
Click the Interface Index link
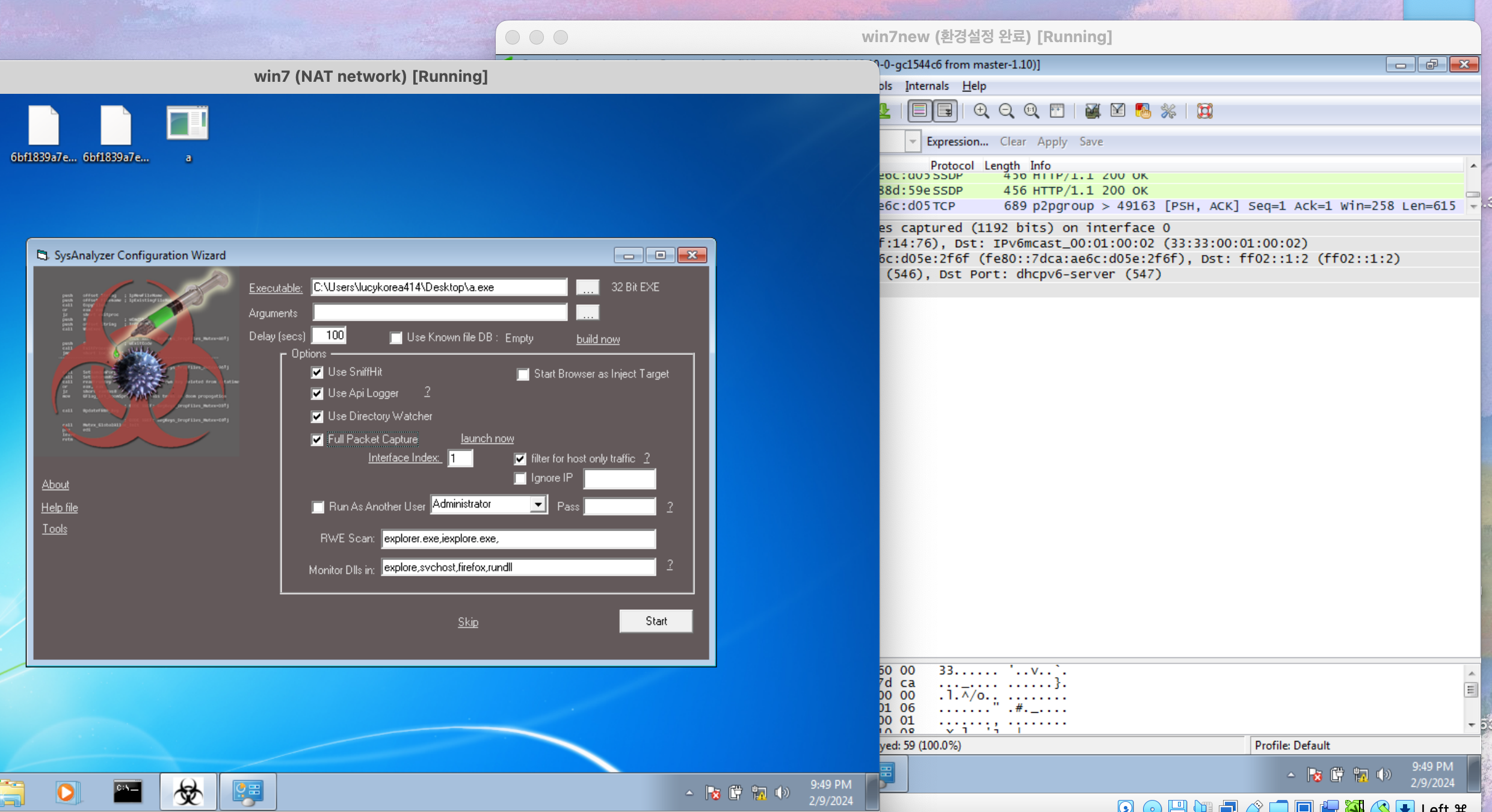[404, 458]
